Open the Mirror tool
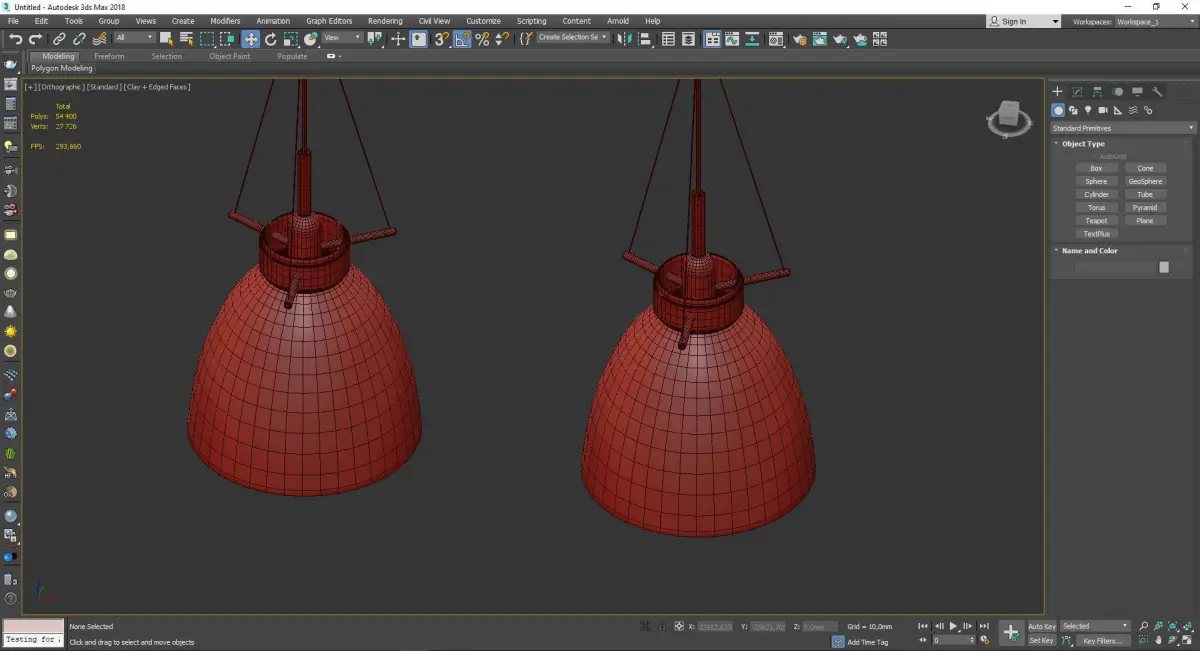 point(624,39)
